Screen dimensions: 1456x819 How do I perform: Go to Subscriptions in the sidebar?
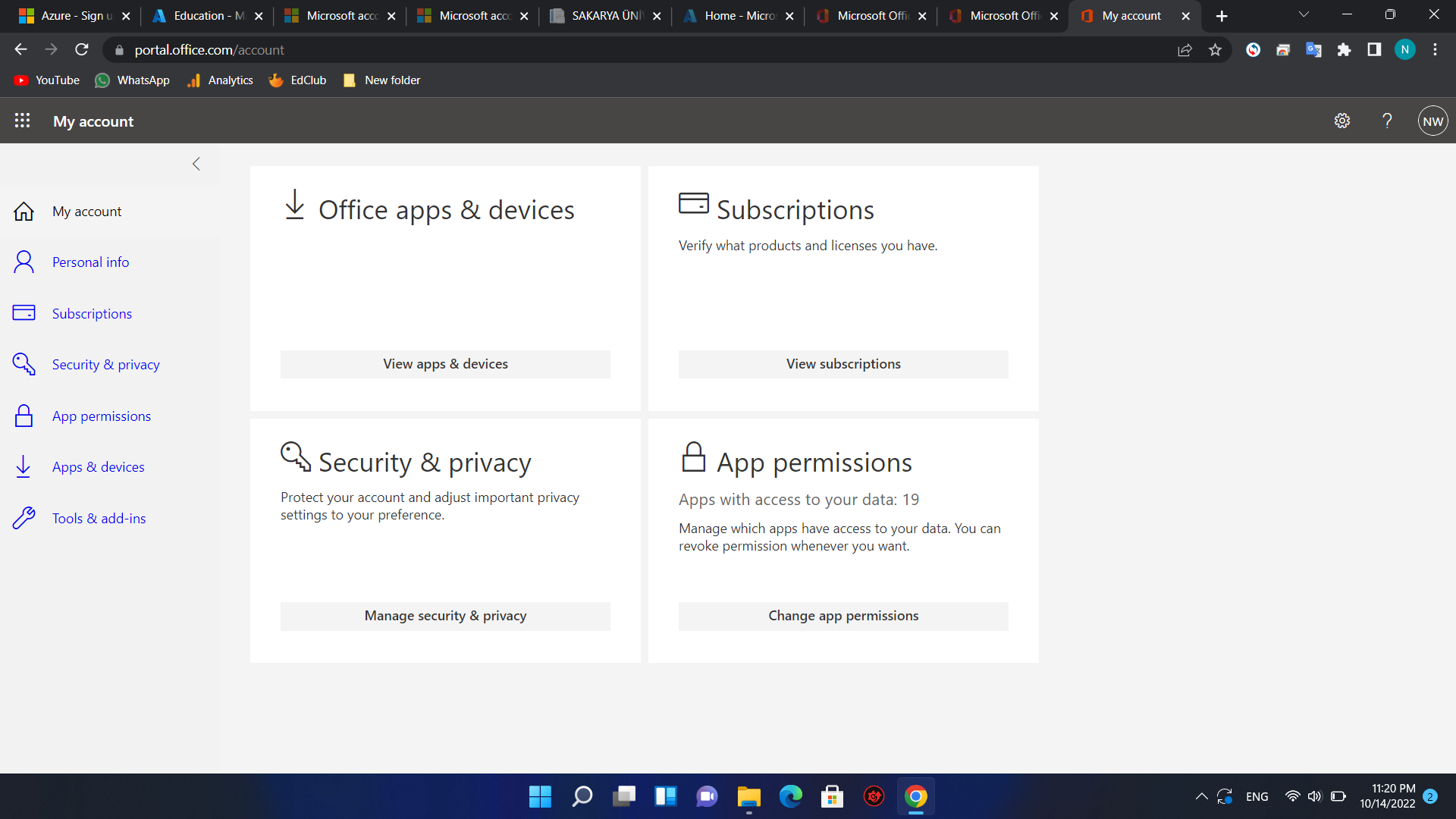point(92,314)
